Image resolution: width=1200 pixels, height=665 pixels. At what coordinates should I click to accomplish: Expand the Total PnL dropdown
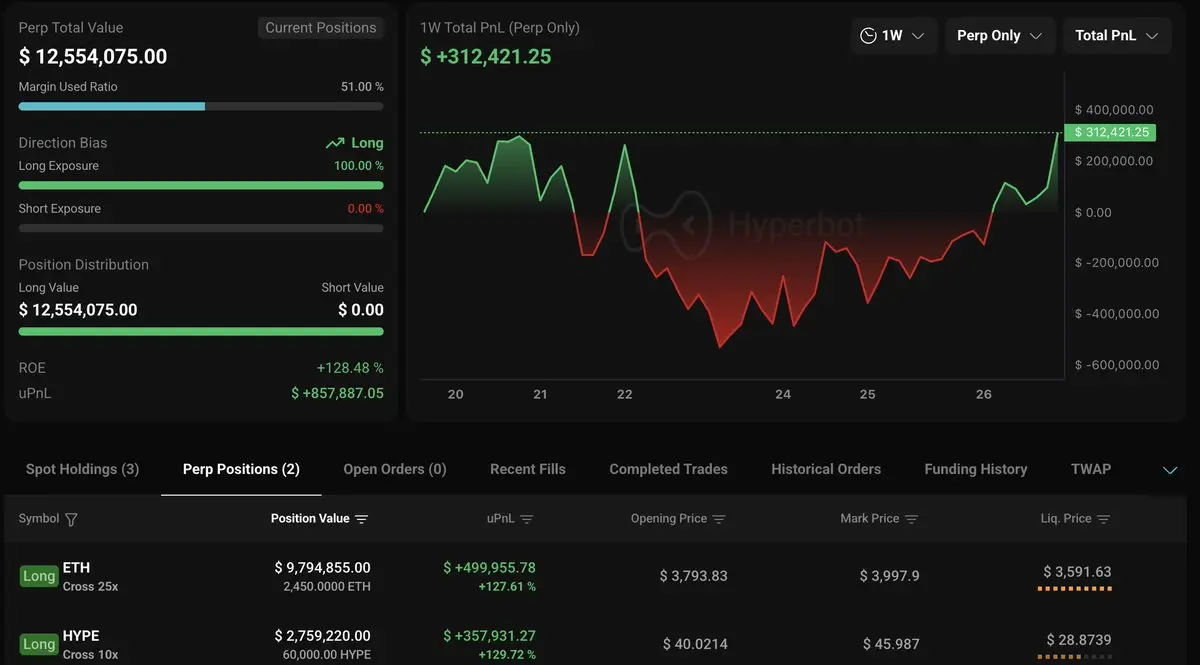click(x=1116, y=36)
